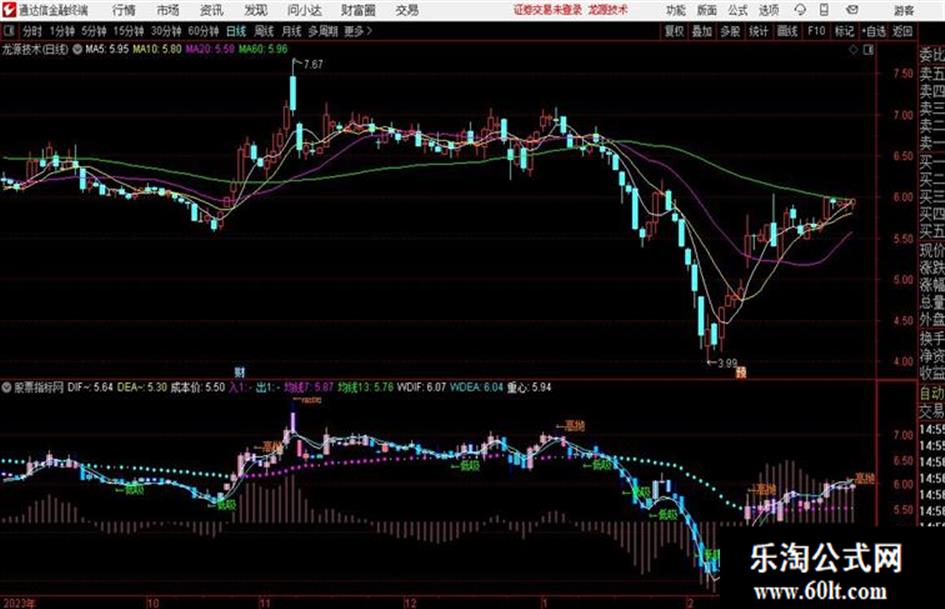Click the 龙源技术 stock name in title bar
945x609 pixels.
(608, 10)
